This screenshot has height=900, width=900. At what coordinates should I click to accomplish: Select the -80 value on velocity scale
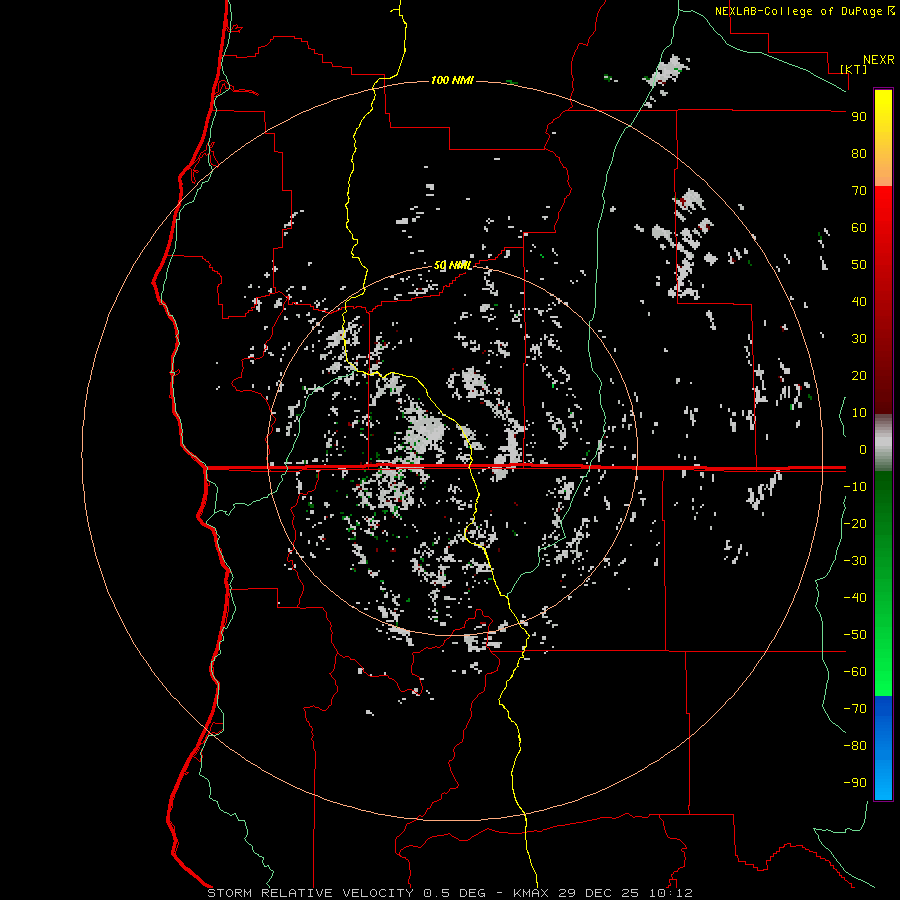pos(855,746)
